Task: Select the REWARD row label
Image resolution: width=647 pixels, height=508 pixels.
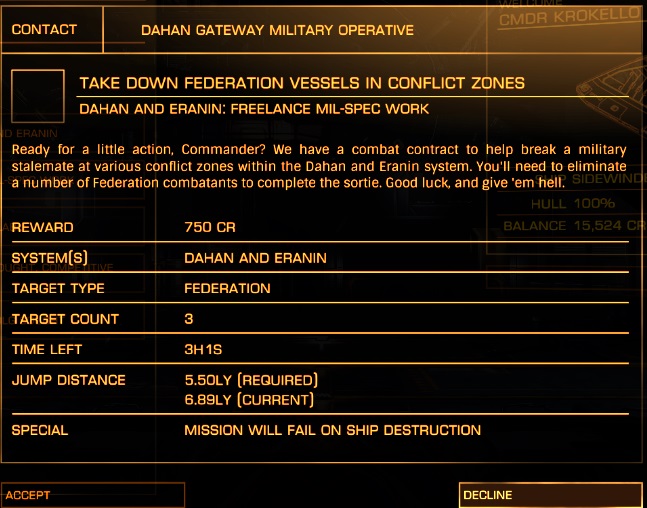Action: (x=42, y=228)
